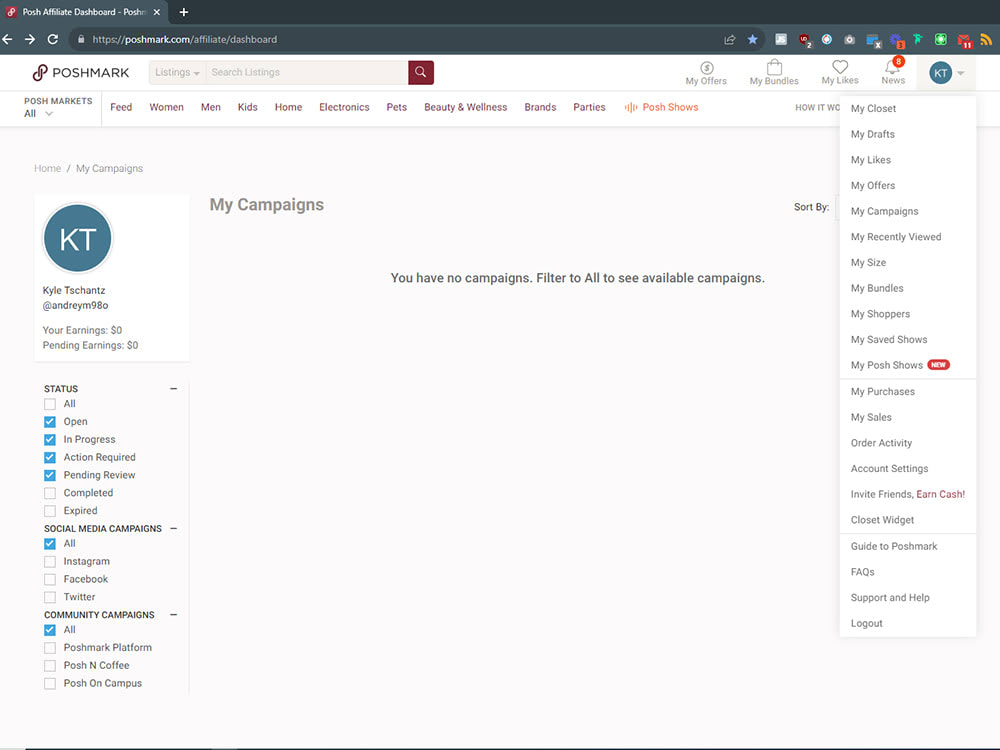Viewport: 1000px width, 750px height.
Task: Click Logout in account menu
Action: tap(866, 623)
